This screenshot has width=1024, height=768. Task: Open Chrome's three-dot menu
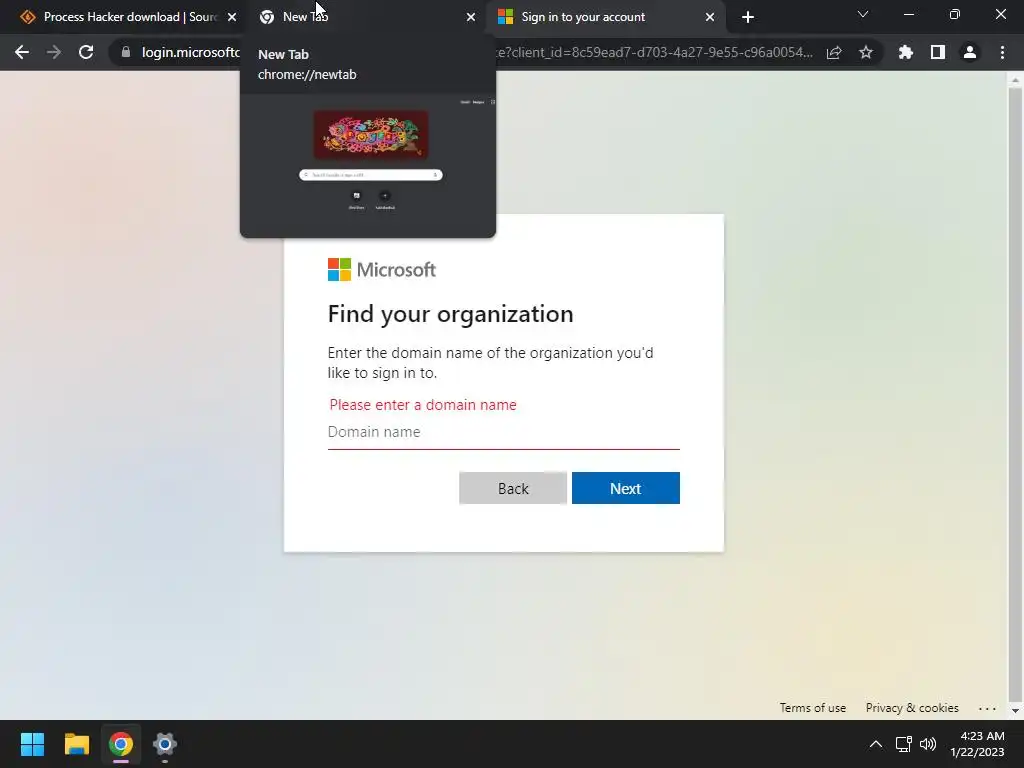coord(1002,52)
